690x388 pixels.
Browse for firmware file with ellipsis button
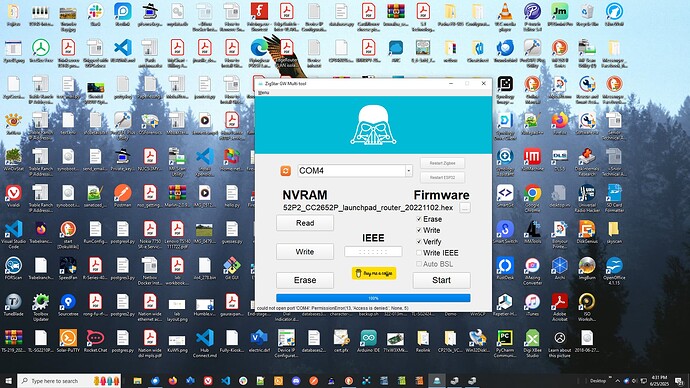465,208
